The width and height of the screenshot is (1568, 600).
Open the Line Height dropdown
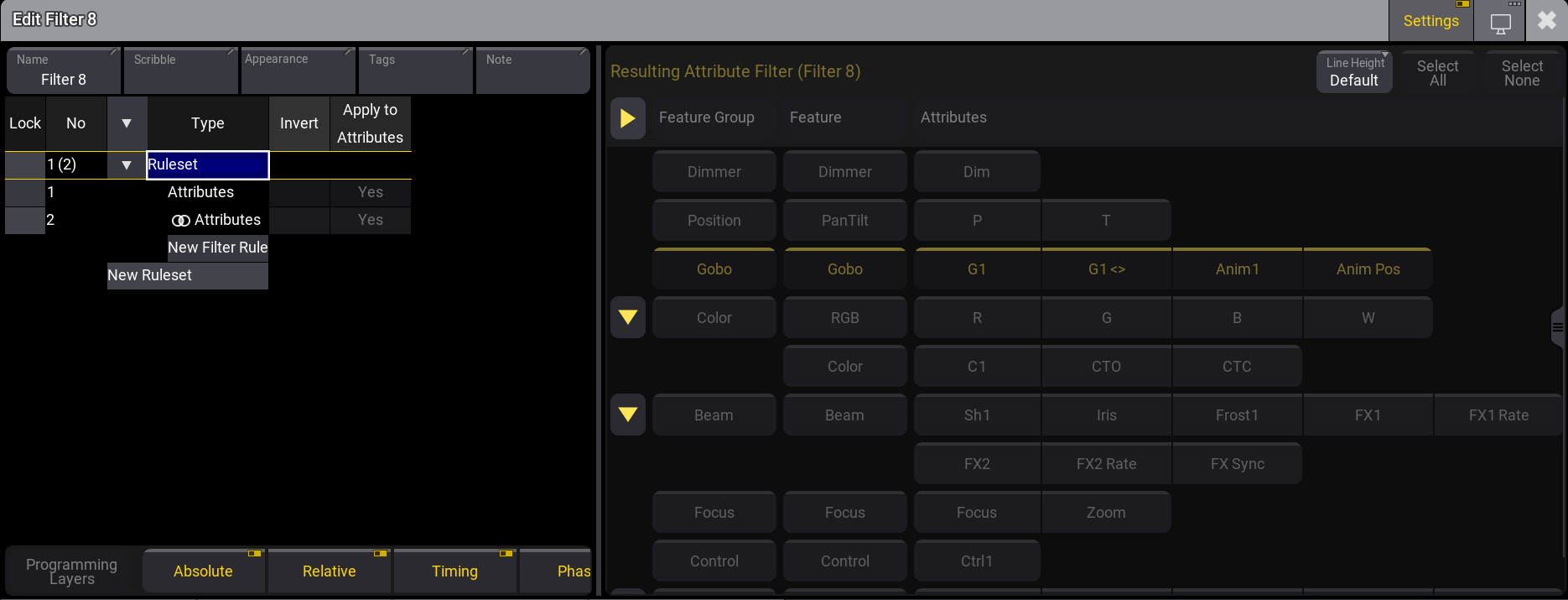pos(1353,72)
